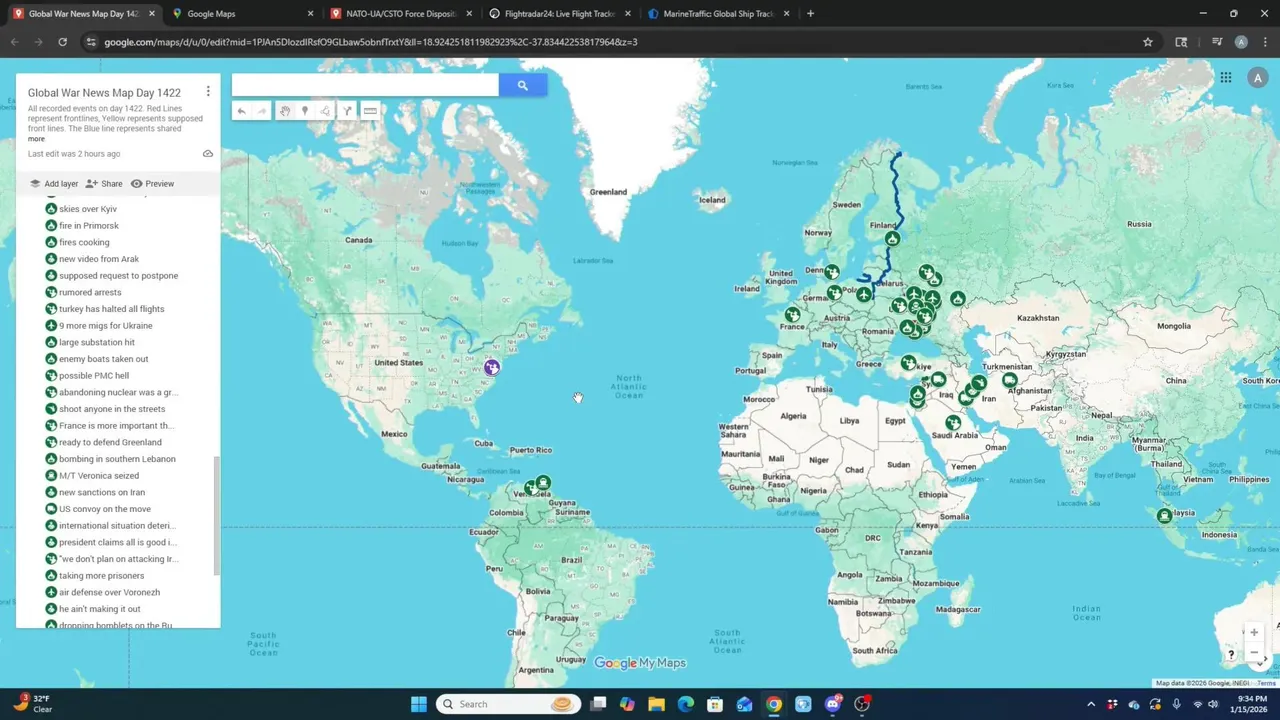This screenshot has height=720, width=1280.
Task: Click the green marker in France
Action: point(792,315)
